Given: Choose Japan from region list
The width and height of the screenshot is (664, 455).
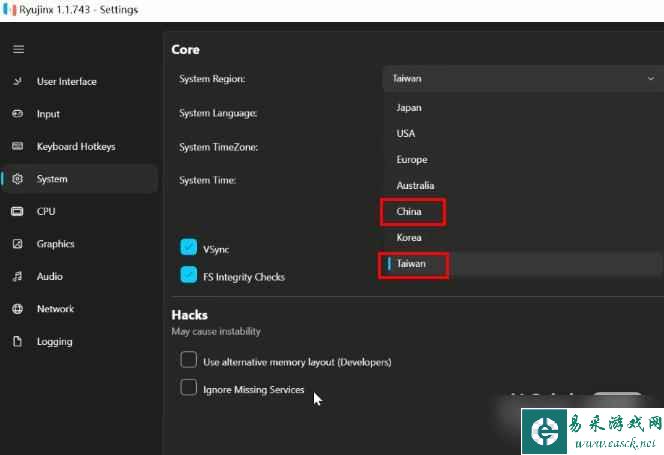Looking at the screenshot, I should [x=409, y=108].
